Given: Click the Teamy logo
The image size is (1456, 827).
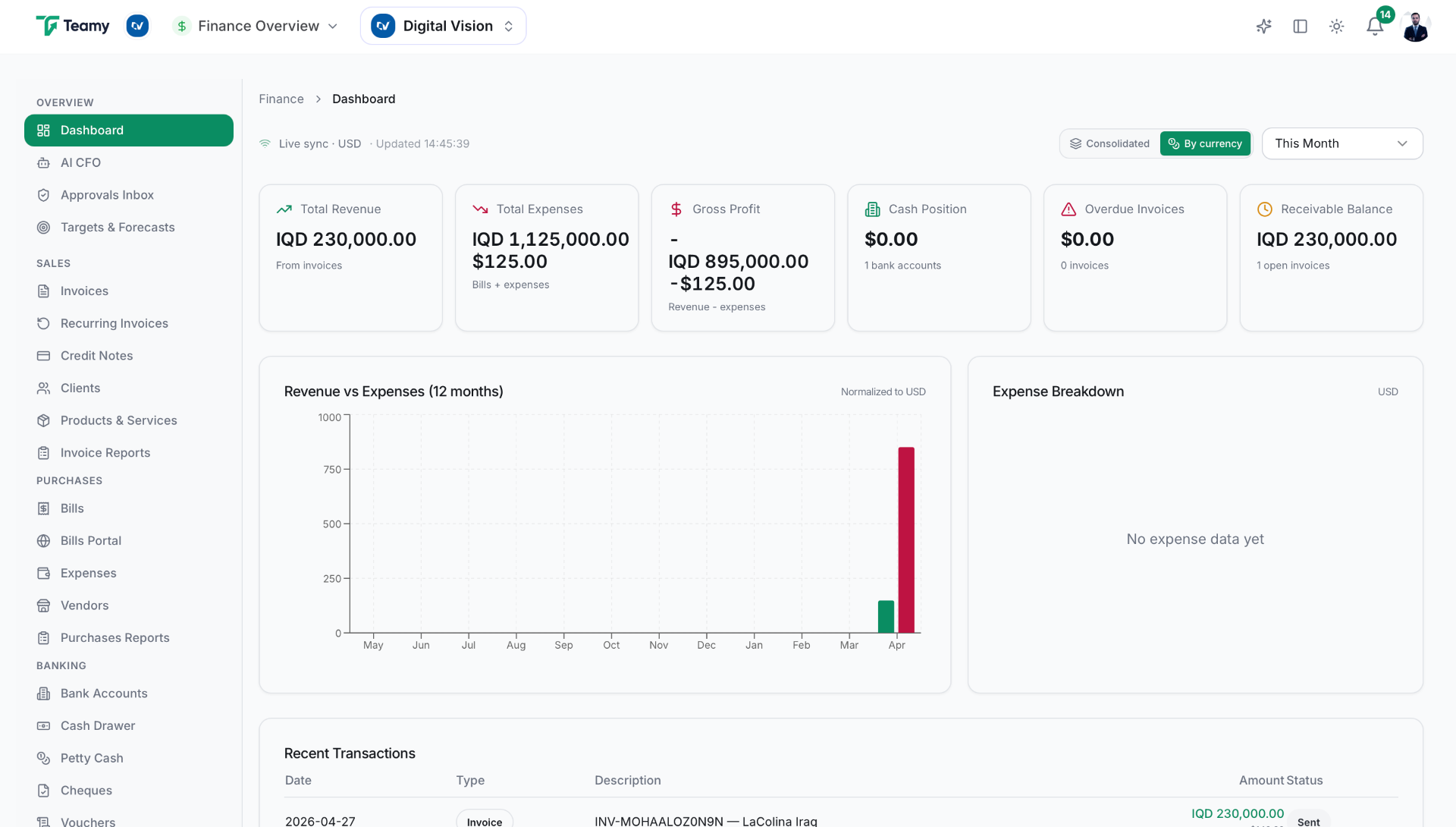Looking at the screenshot, I should [x=73, y=26].
